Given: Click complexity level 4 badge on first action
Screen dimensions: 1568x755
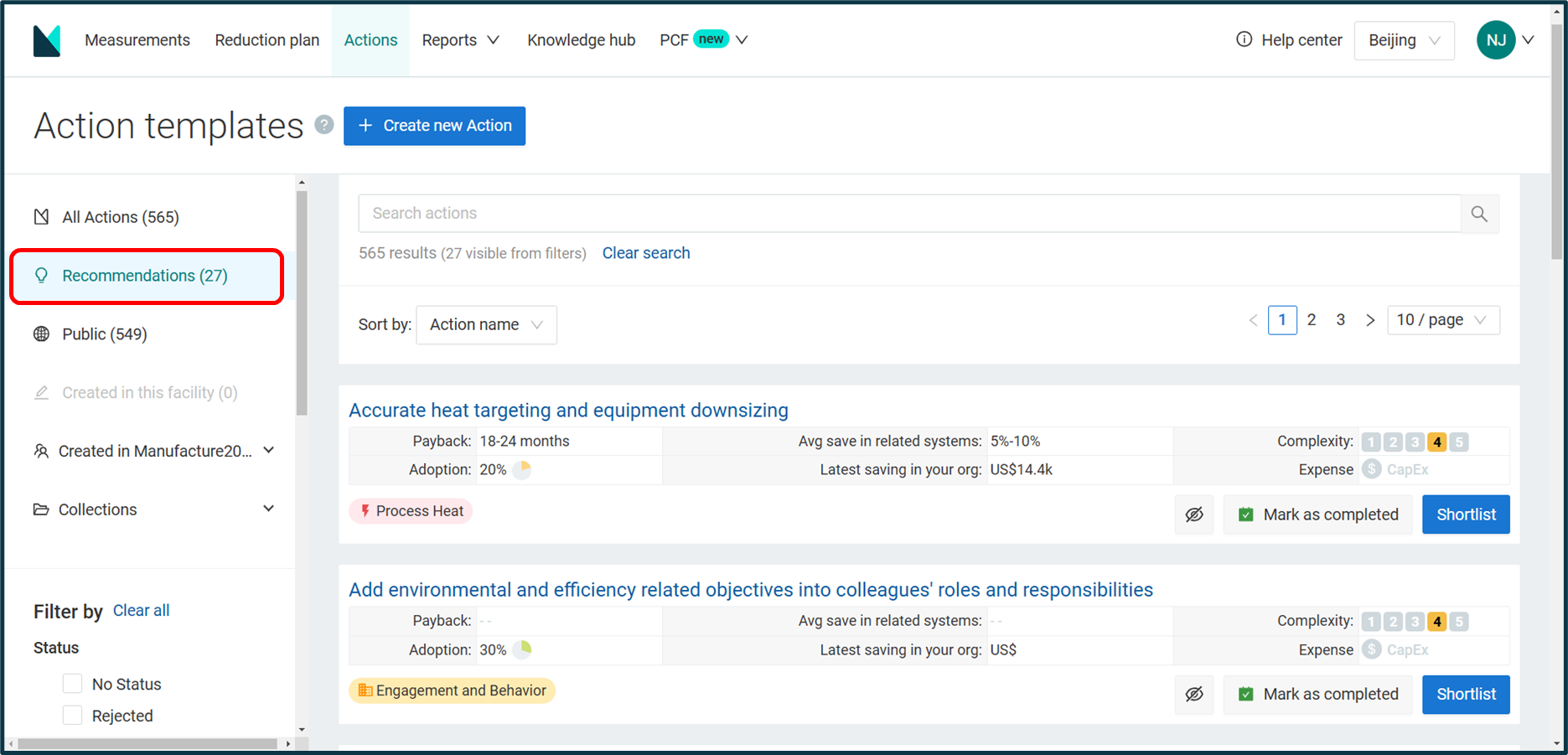Looking at the screenshot, I should pos(1436,442).
